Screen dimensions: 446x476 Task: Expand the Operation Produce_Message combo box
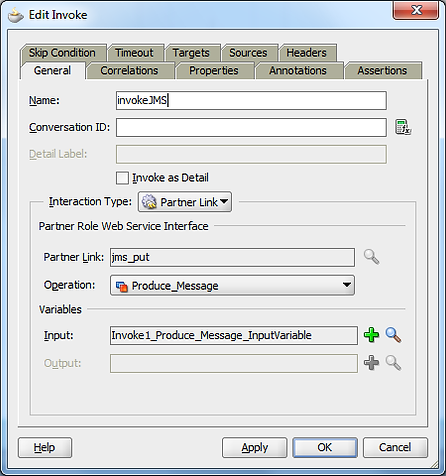coord(232,285)
